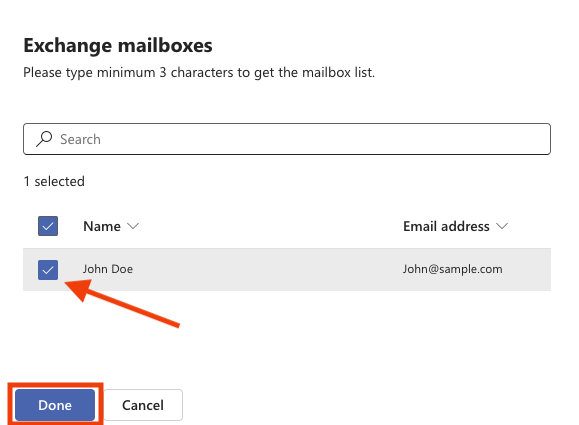Viewport: 579px width, 425px height.
Task: Expand the Name column chevron
Action: 133,226
